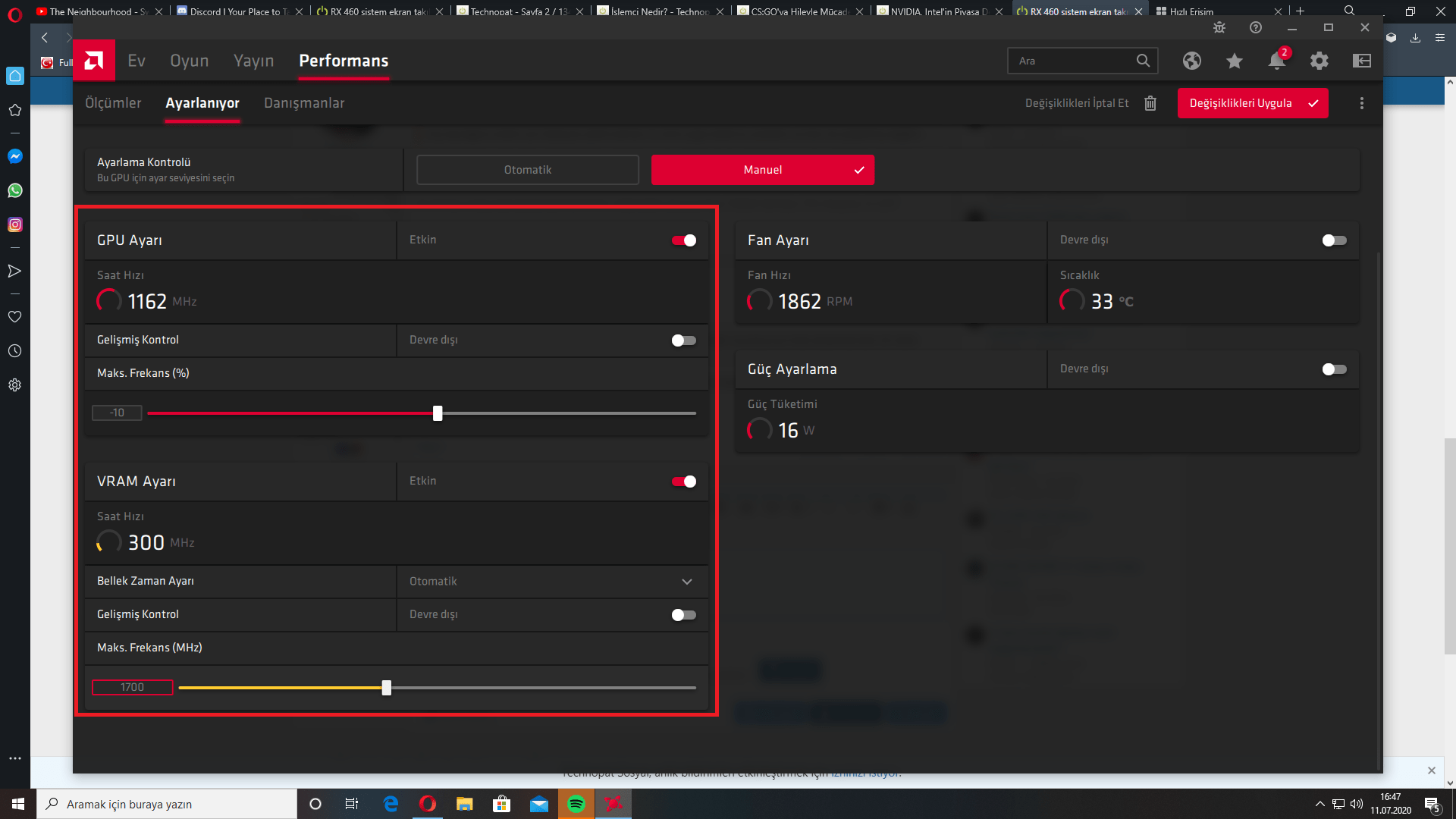Click the help question mark icon
Viewport: 1456px width, 819px height.
[1256, 27]
